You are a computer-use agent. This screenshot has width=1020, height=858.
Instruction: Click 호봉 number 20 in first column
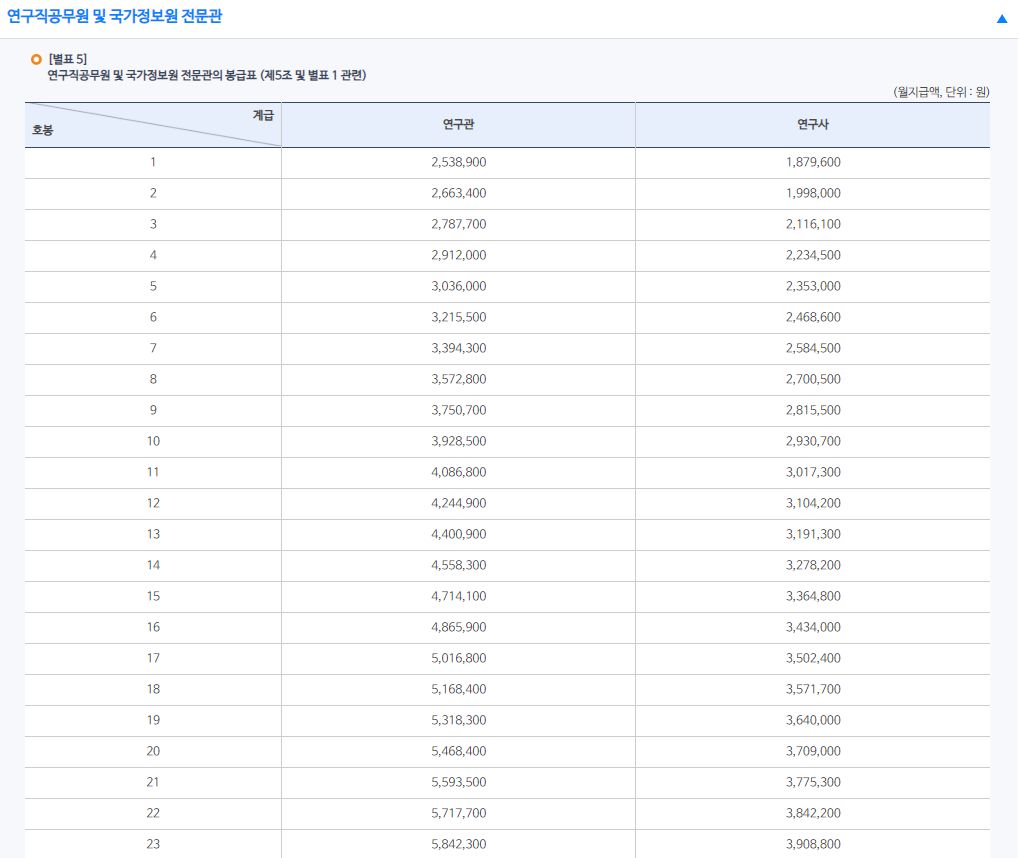[154, 751]
